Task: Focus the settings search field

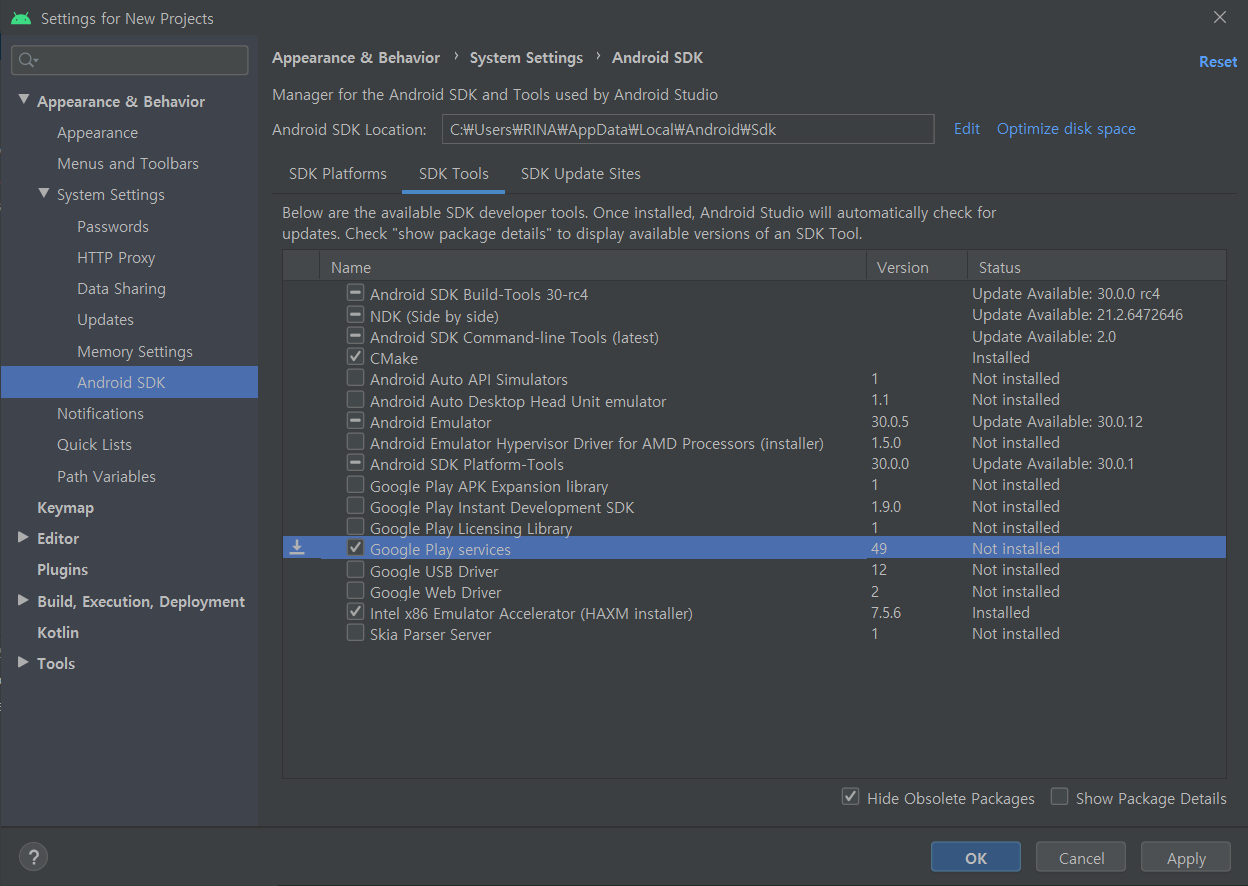Action: click(130, 60)
